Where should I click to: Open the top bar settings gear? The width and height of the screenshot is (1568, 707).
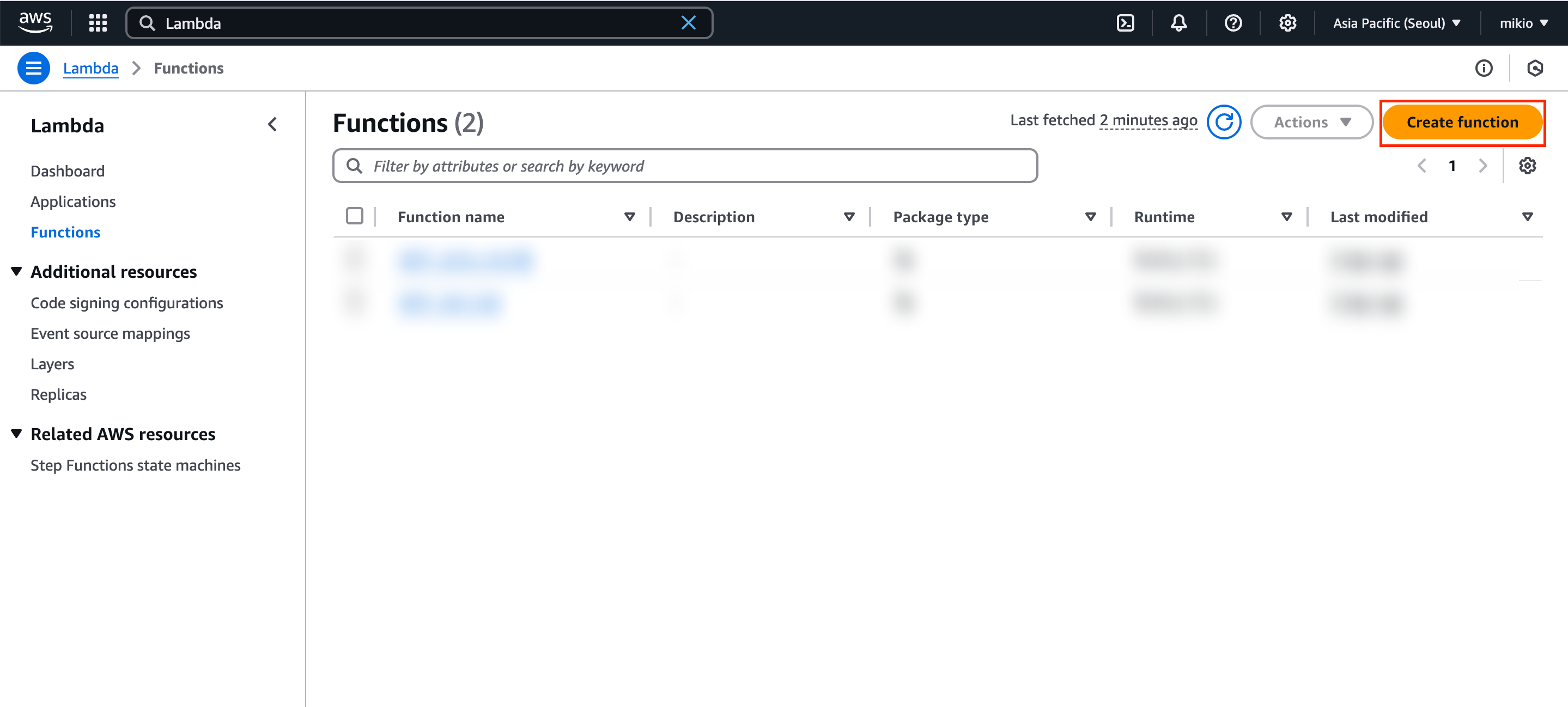coord(1287,23)
